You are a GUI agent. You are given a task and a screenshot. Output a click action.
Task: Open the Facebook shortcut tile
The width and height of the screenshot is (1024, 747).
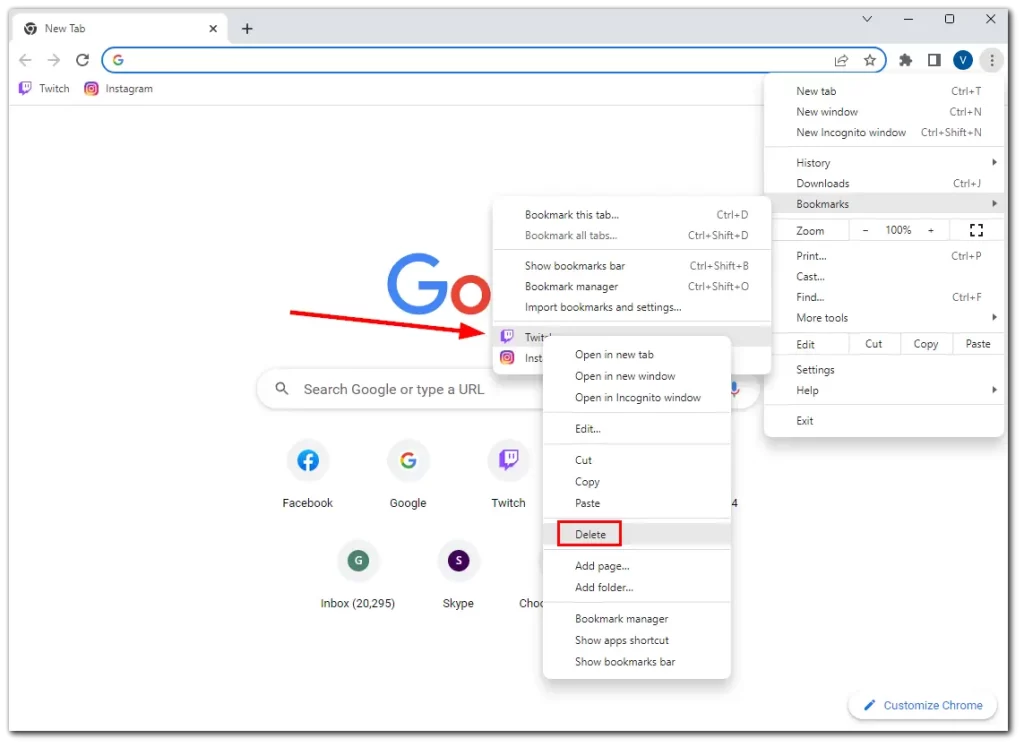(x=308, y=474)
